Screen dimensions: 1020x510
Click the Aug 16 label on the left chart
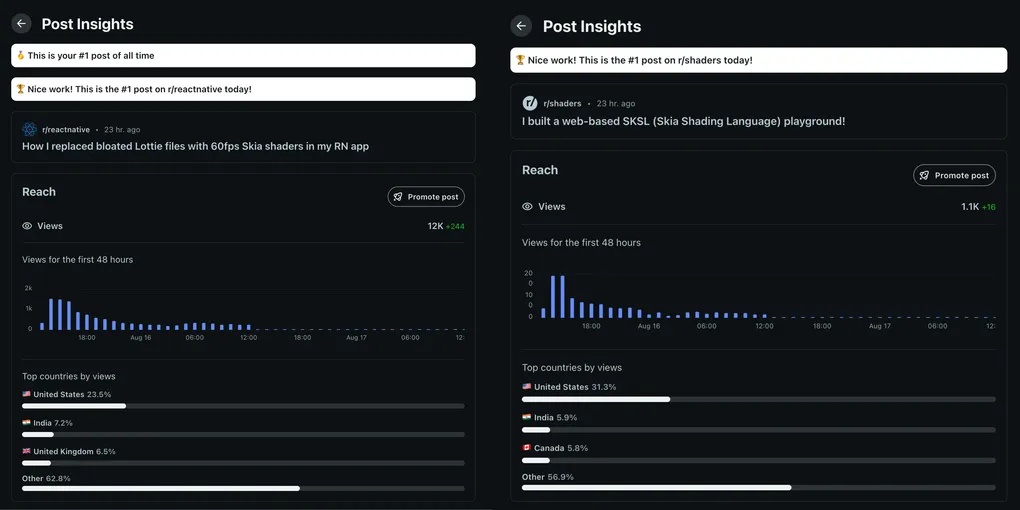tap(141, 338)
